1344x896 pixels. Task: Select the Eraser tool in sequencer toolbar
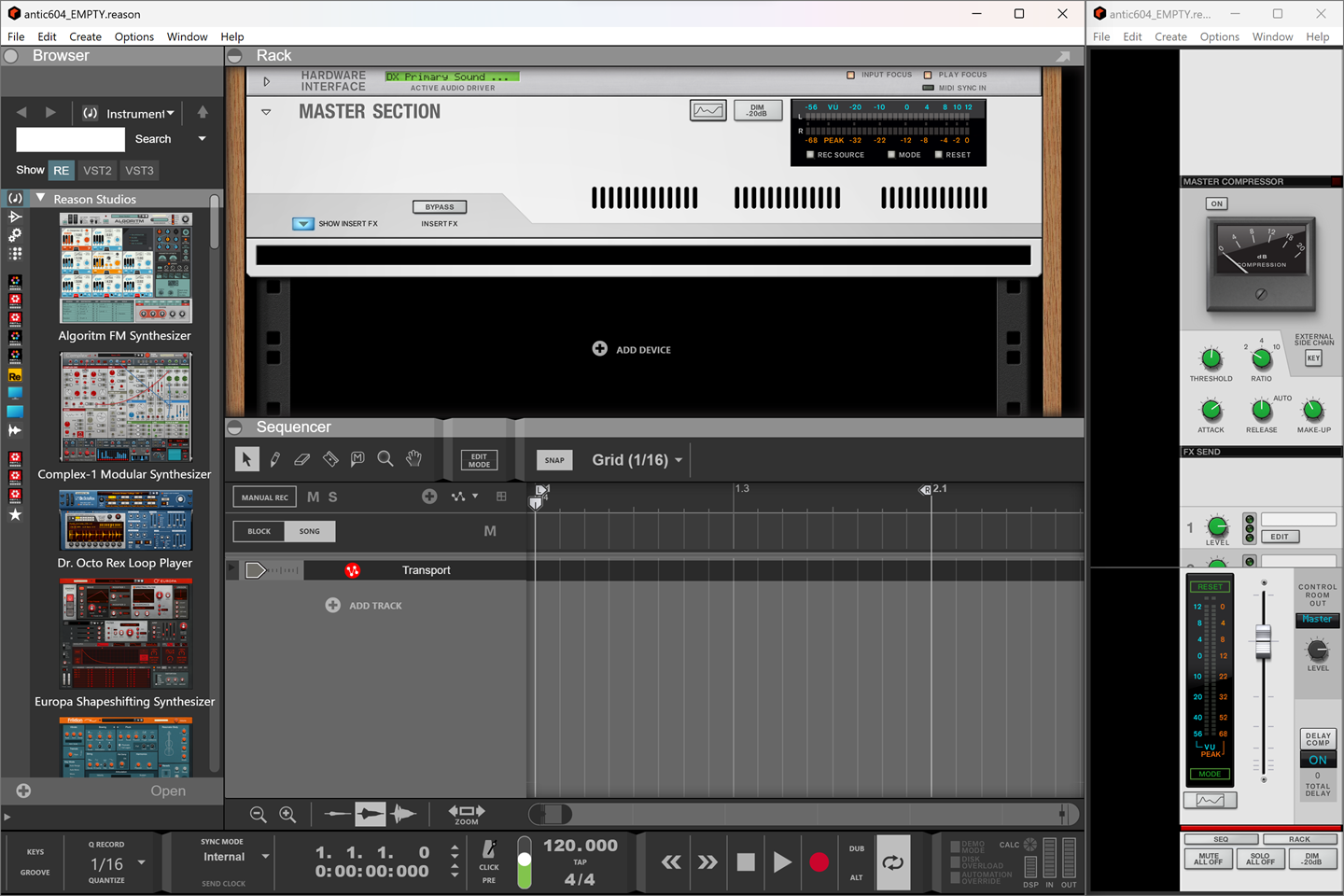[x=301, y=459]
